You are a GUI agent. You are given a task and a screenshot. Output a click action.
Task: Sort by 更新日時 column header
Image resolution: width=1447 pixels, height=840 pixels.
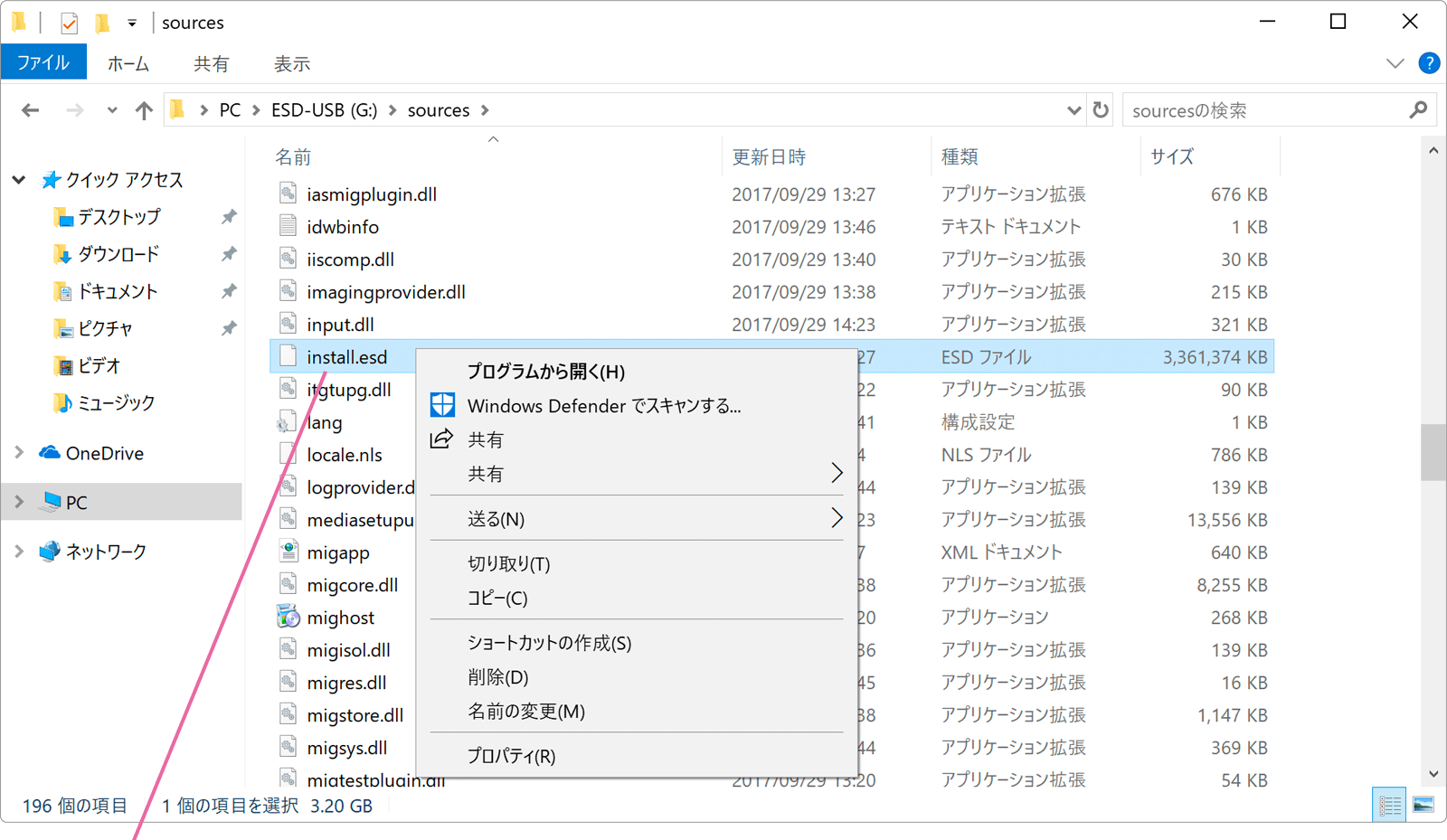pyautogui.click(x=769, y=157)
